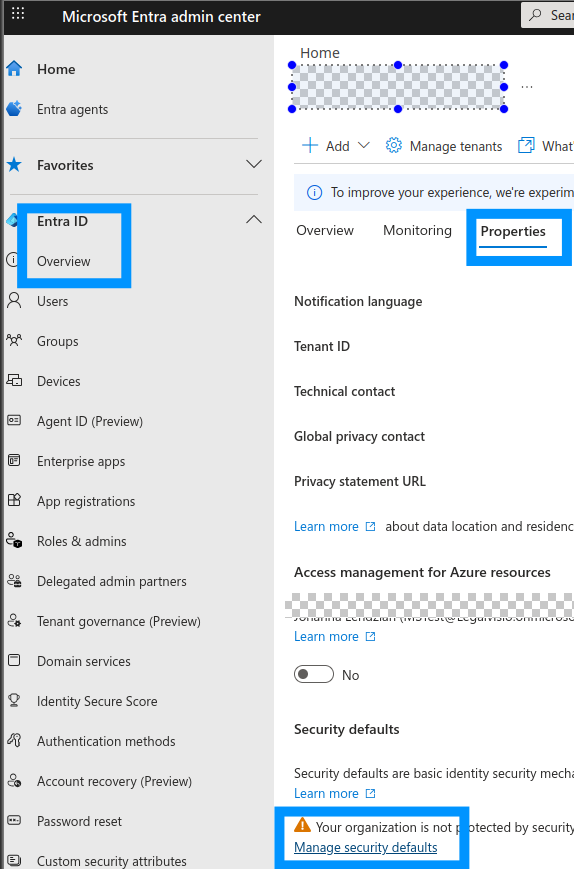Click the 'Security defaults' heading
Image resolution: width=574 pixels, height=869 pixels.
tap(347, 729)
